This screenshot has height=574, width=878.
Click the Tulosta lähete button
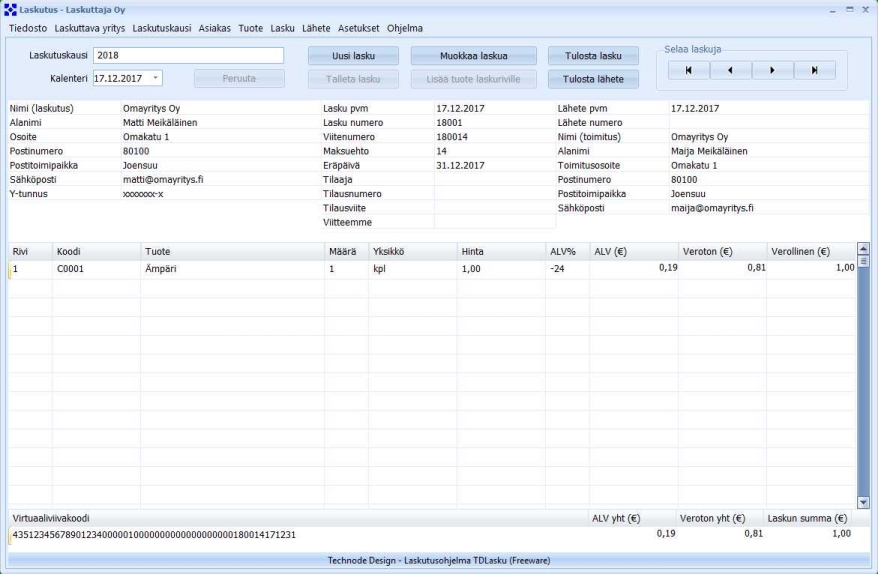tap(593, 79)
